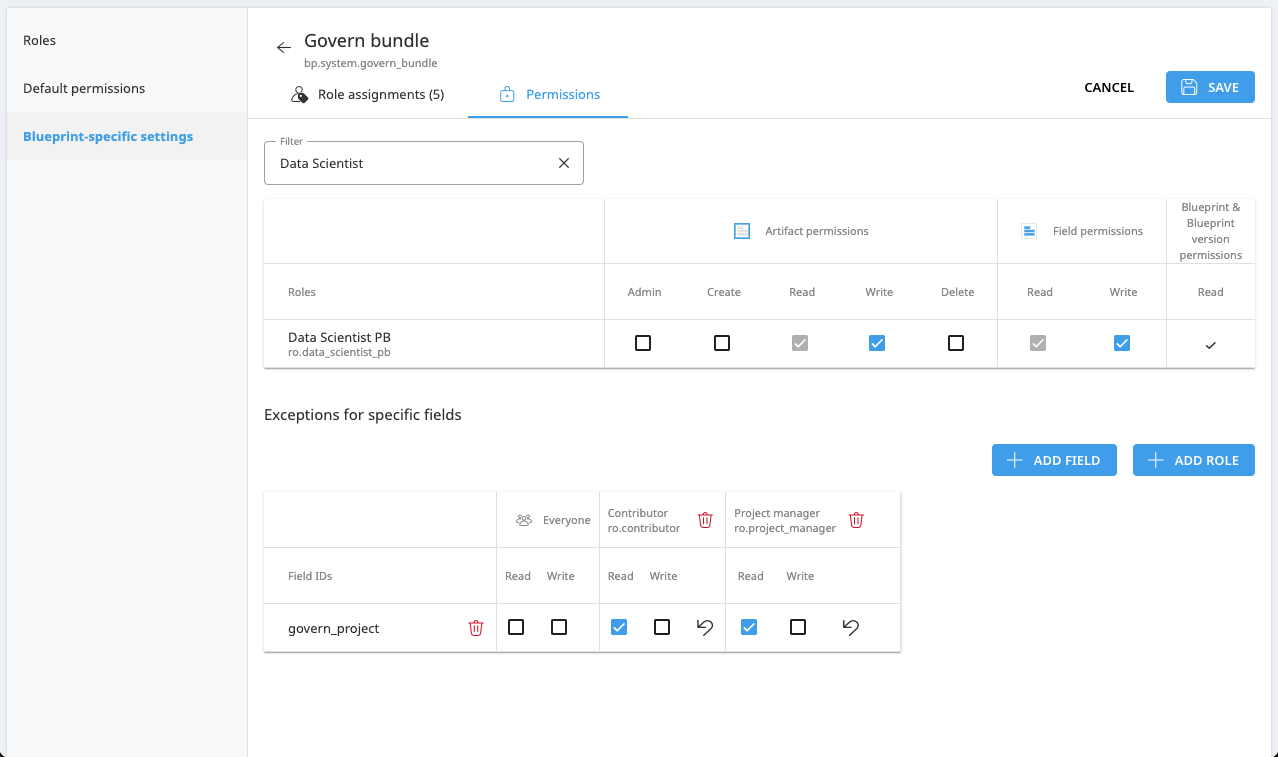Revert Project manager exception with the undo icon
1278x757 pixels.
click(850, 627)
